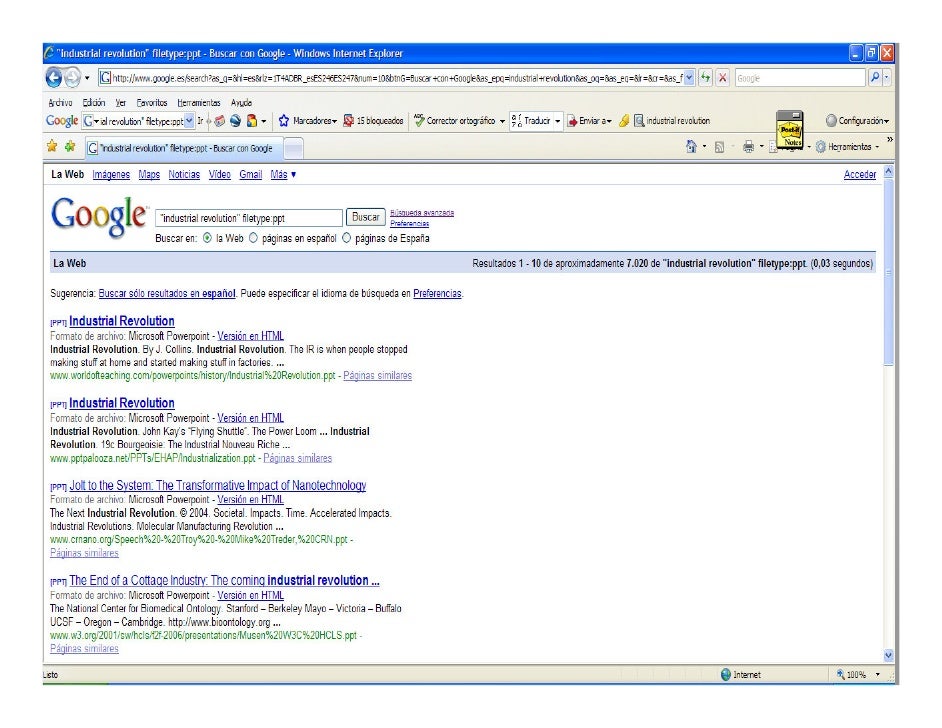942x728 pixels.
Task: Click the browser address bar URL
Action: pyautogui.click(x=397, y=78)
